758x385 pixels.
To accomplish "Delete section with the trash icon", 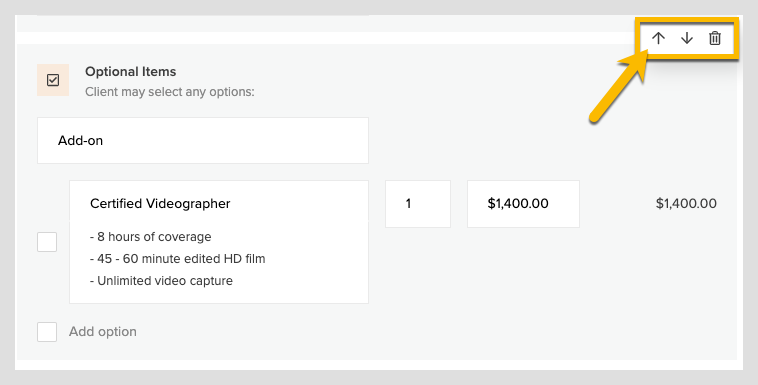I will (x=715, y=38).
